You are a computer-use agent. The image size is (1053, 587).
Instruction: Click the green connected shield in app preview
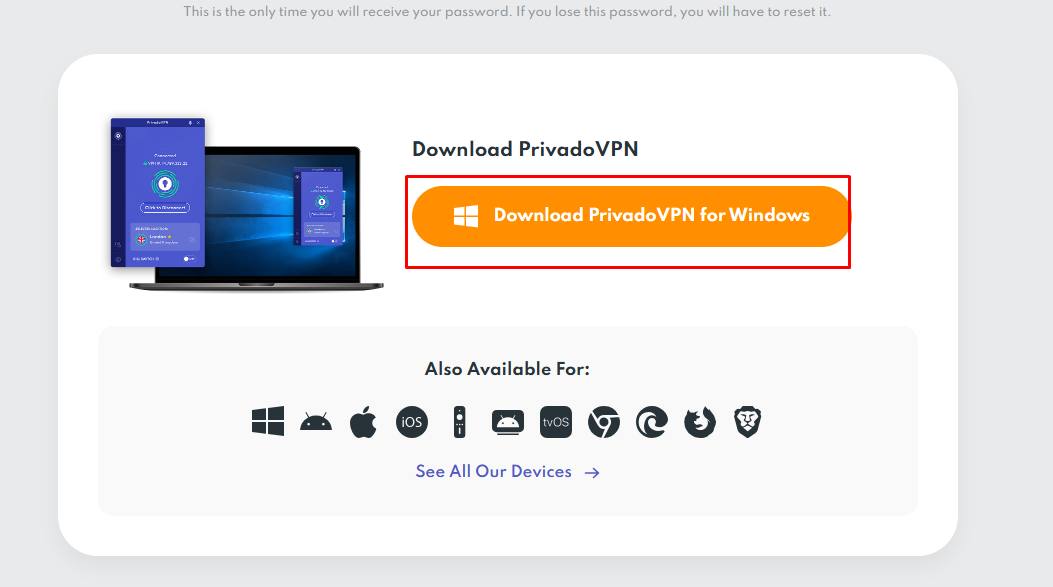(x=165, y=184)
